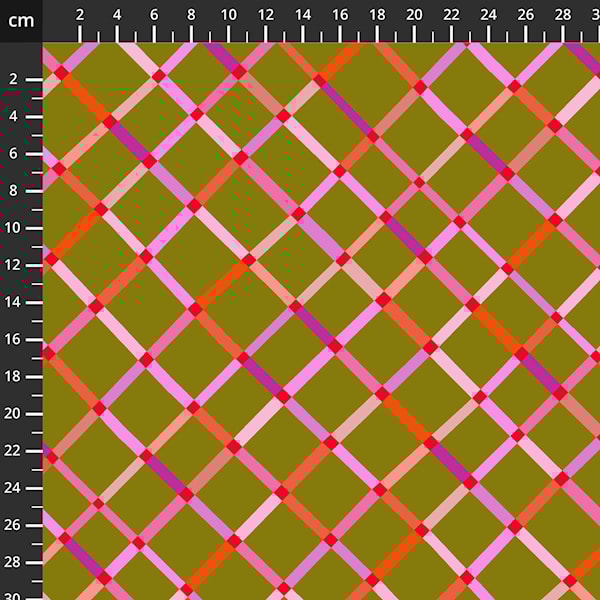Click the 14 mark on the top ruler
Screen dimensions: 600x600
[x=303, y=16]
